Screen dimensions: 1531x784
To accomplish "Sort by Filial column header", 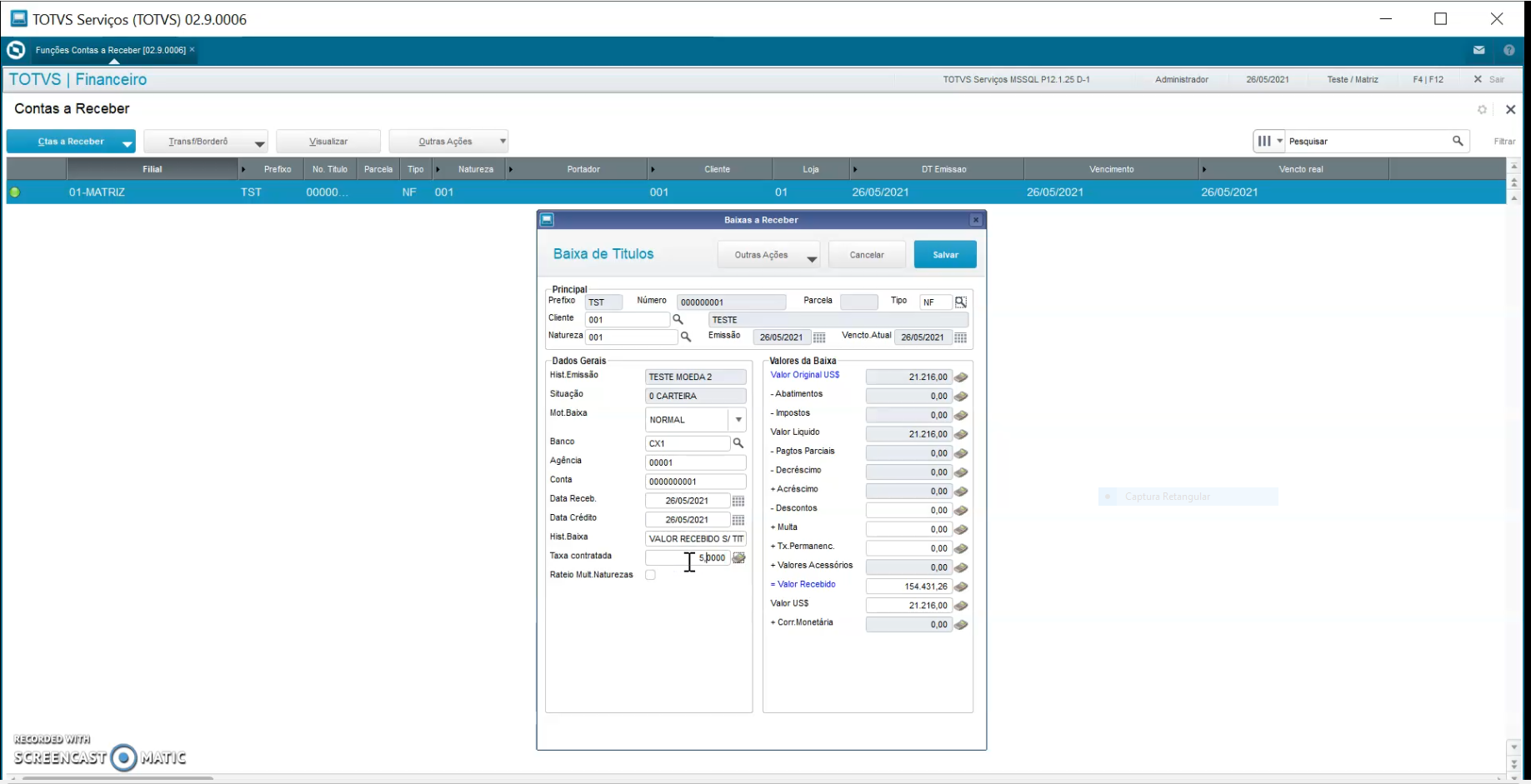I will point(153,169).
